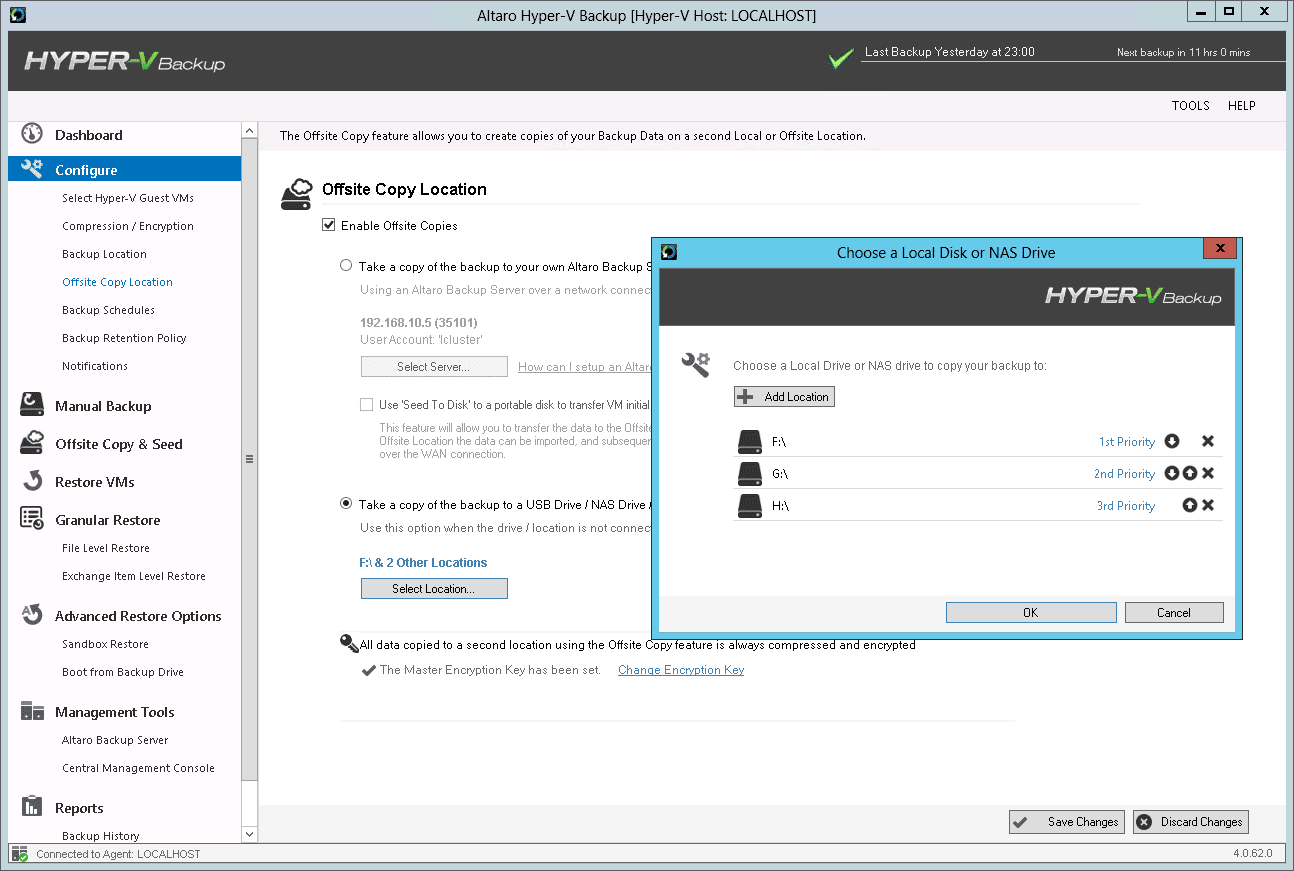Click the Restore VMs arrow icon
1294x871 pixels.
tap(32, 481)
